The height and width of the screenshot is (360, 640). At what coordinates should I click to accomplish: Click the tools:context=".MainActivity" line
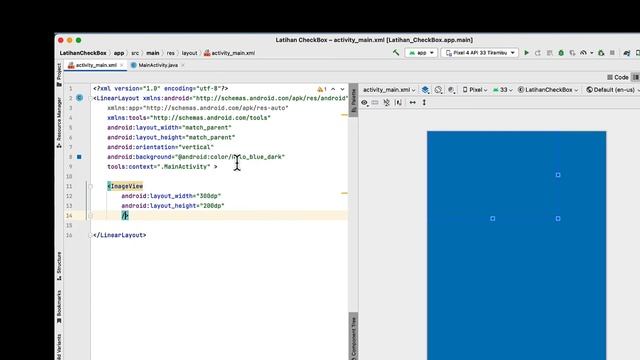click(x=162, y=167)
